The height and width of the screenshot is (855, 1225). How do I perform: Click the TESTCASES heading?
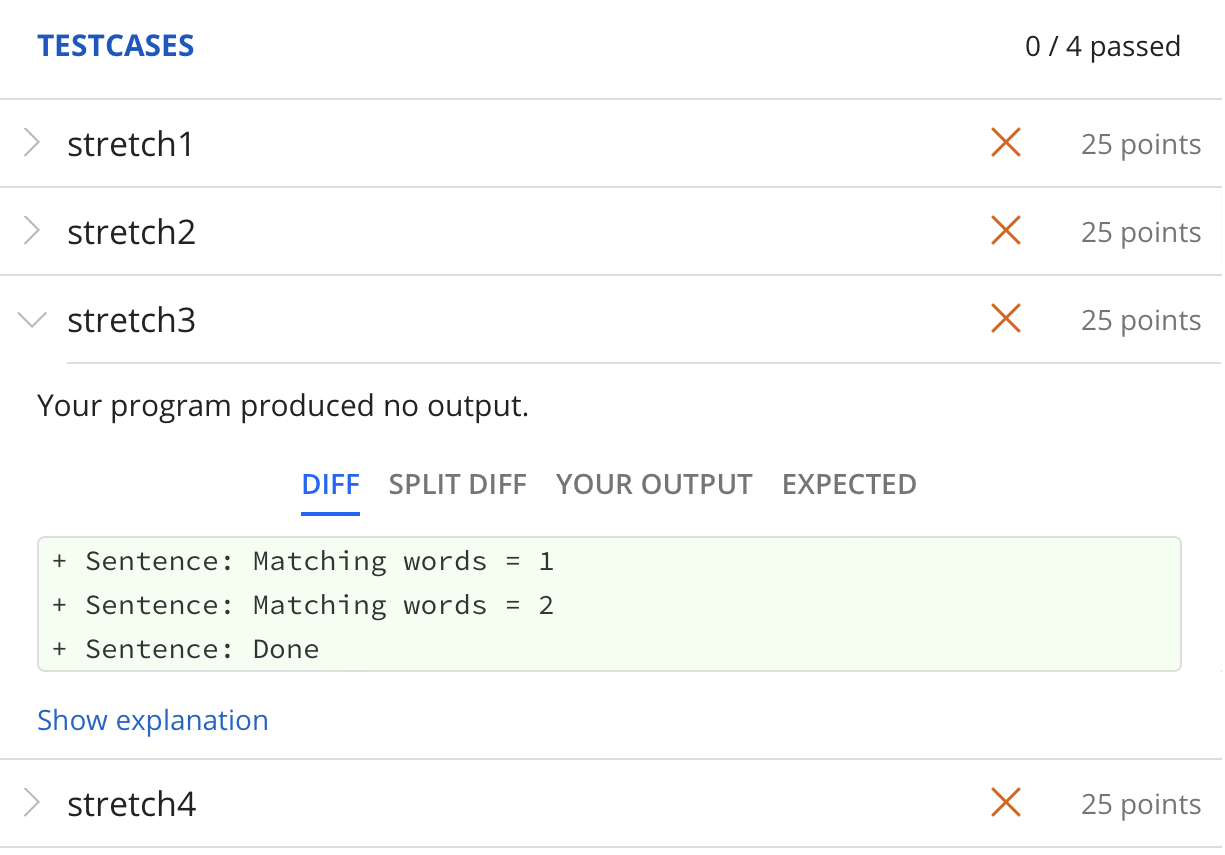click(x=115, y=45)
